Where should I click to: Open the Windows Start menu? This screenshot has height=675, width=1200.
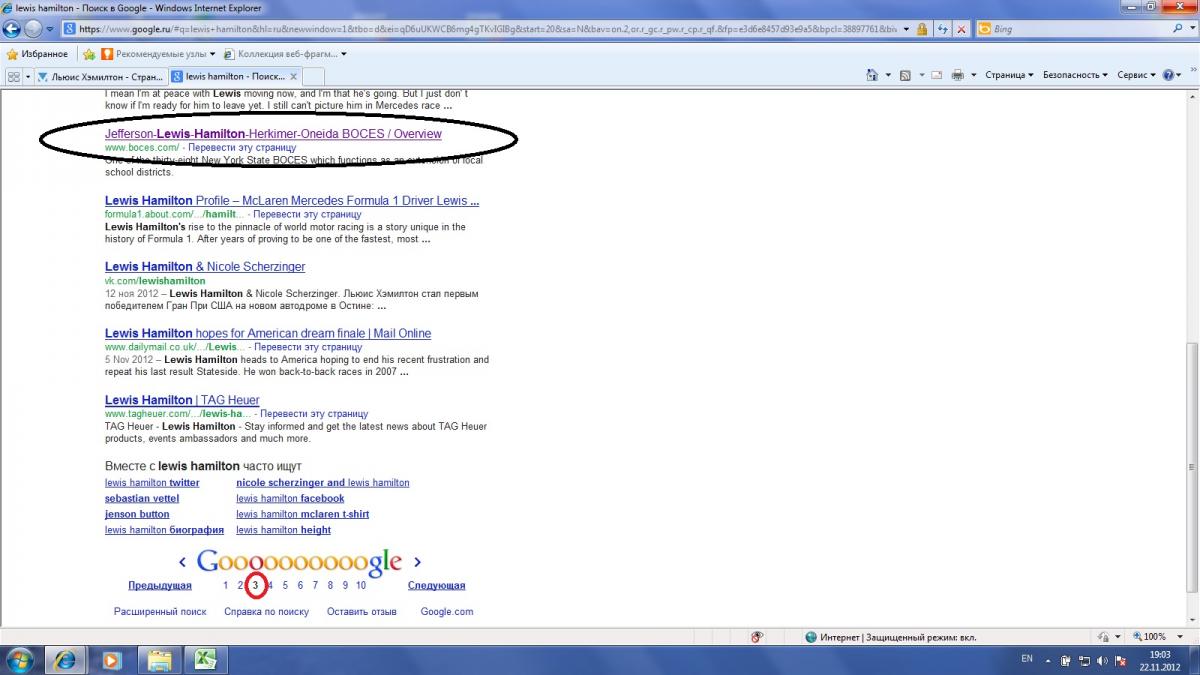[20, 660]
